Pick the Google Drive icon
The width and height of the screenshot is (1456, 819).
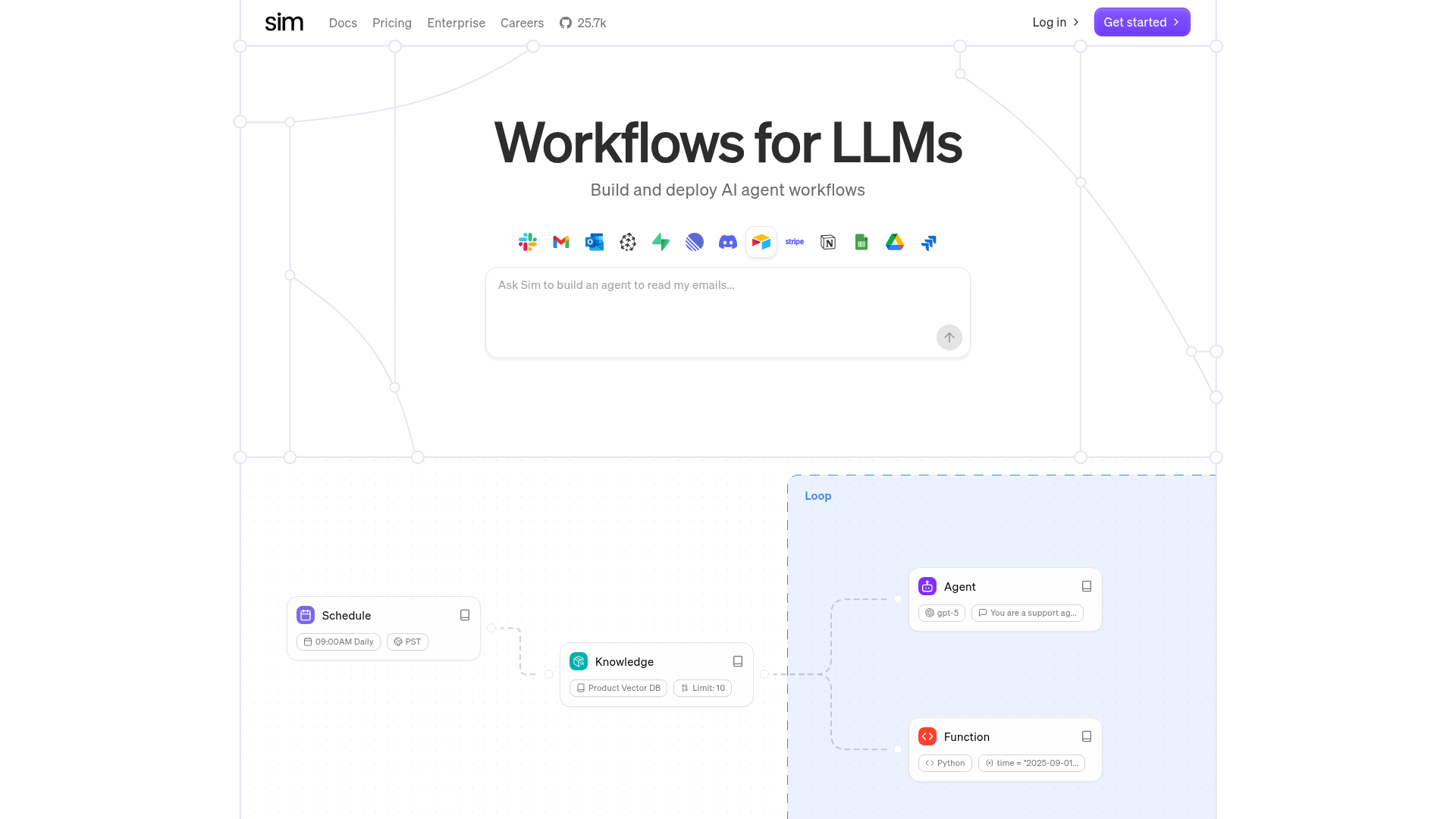[895, 242]
